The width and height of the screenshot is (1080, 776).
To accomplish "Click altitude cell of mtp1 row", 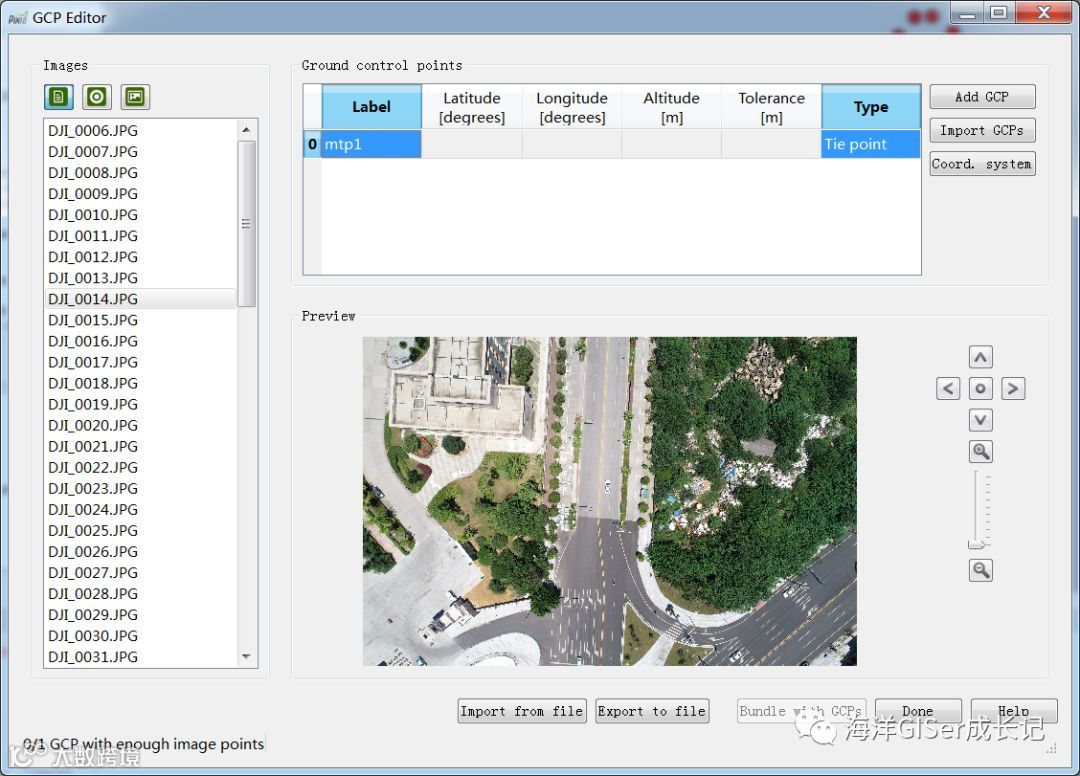I will point(672,144).
